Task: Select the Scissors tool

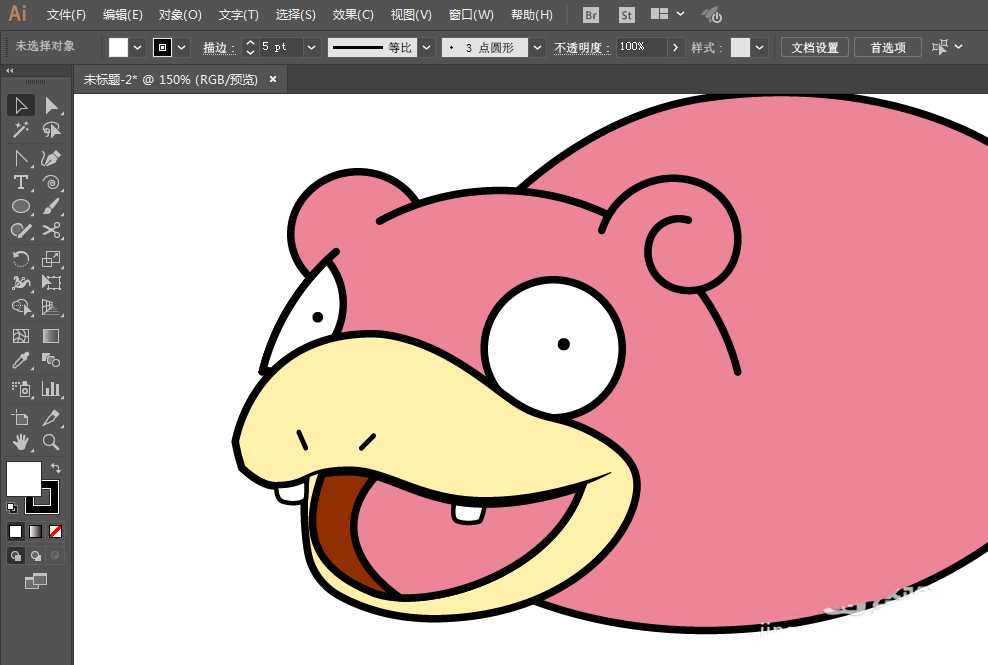Action: (51, 231)
